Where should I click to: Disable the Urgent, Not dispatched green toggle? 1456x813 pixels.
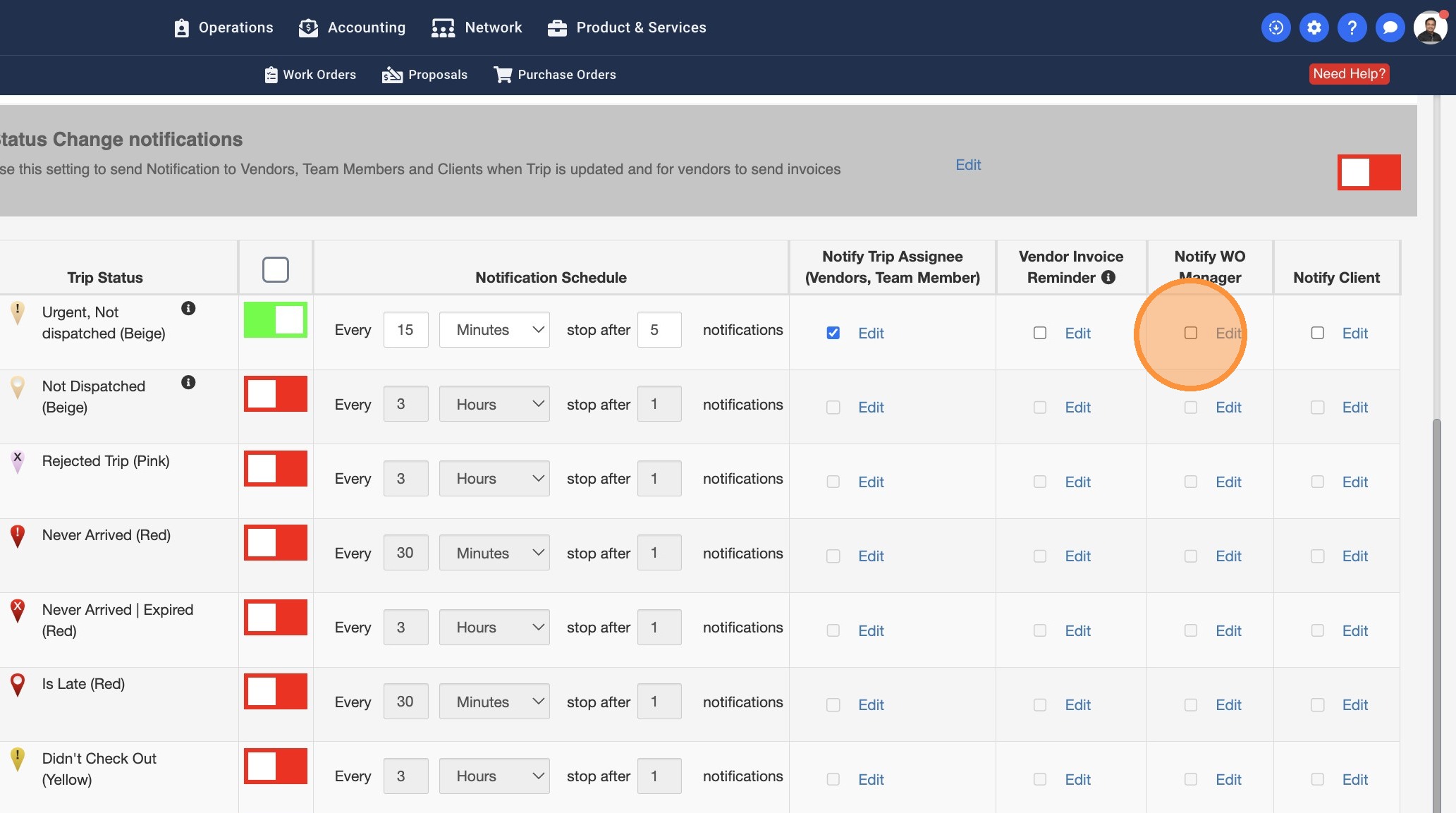click(276, 319)
